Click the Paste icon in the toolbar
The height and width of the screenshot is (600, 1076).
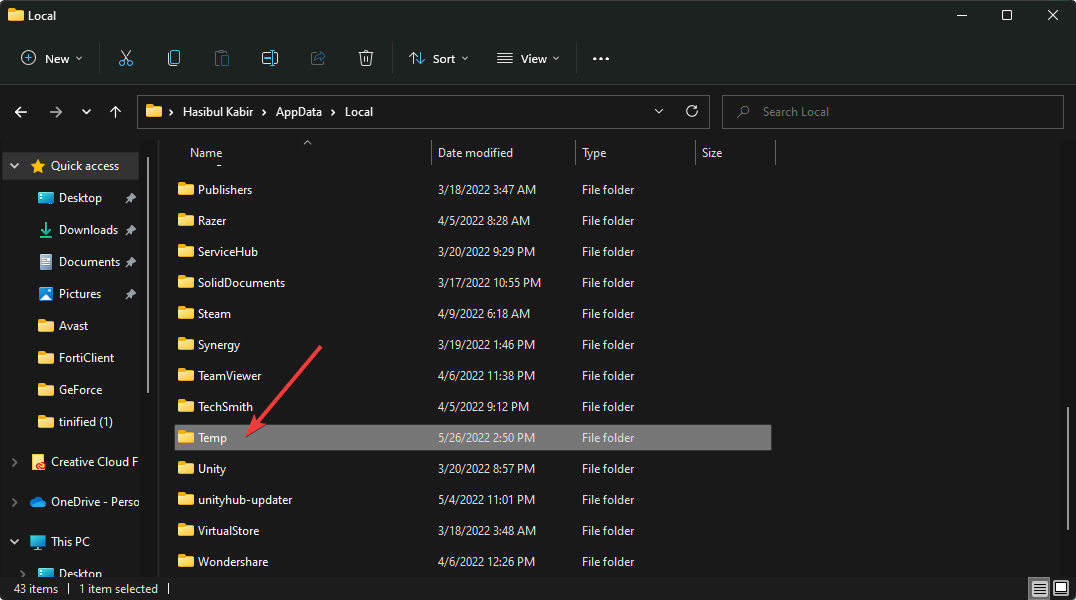[221, 58]
